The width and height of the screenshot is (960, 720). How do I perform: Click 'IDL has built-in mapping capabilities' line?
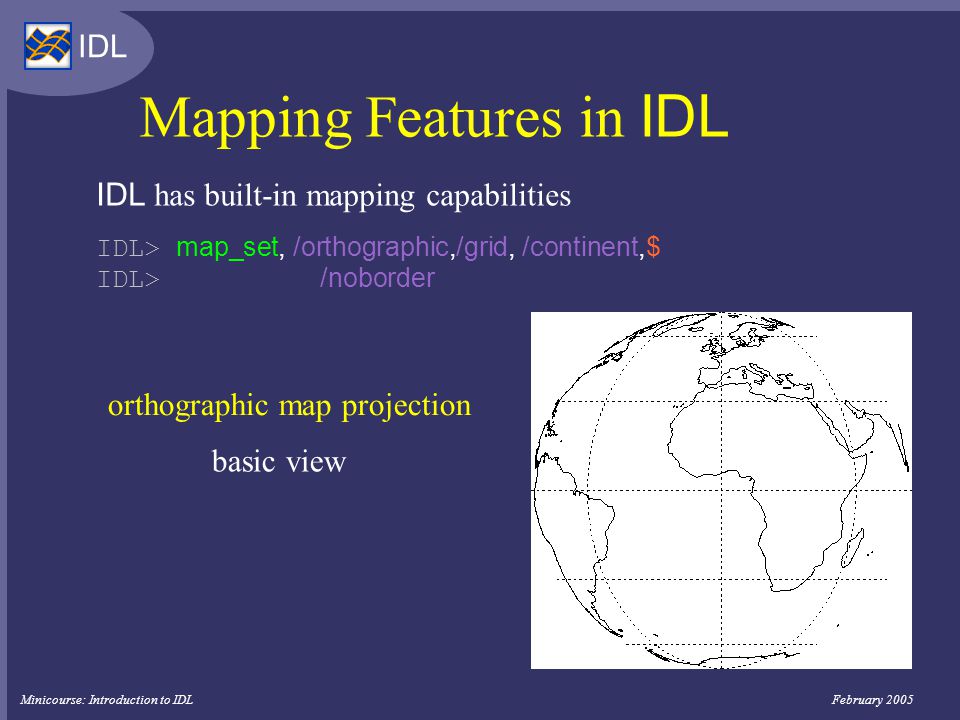click(x=334, y=196)
